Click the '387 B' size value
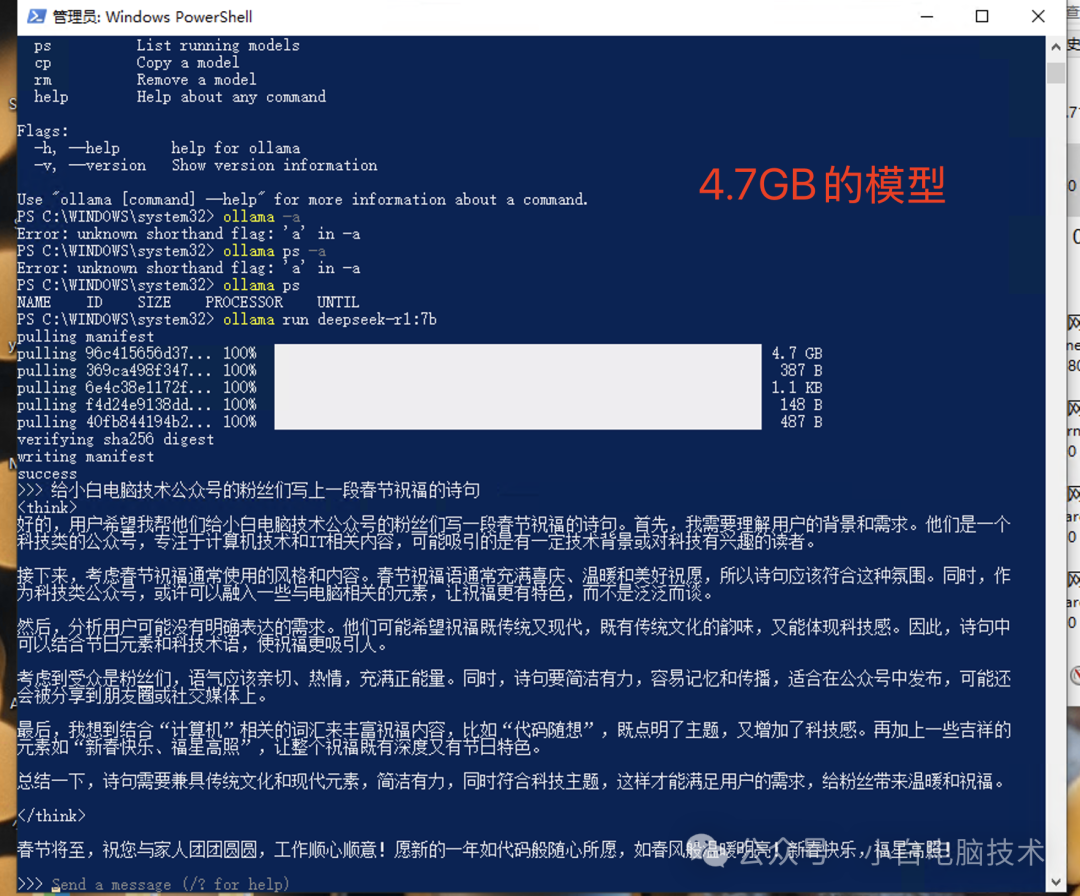 pos(801,371)
